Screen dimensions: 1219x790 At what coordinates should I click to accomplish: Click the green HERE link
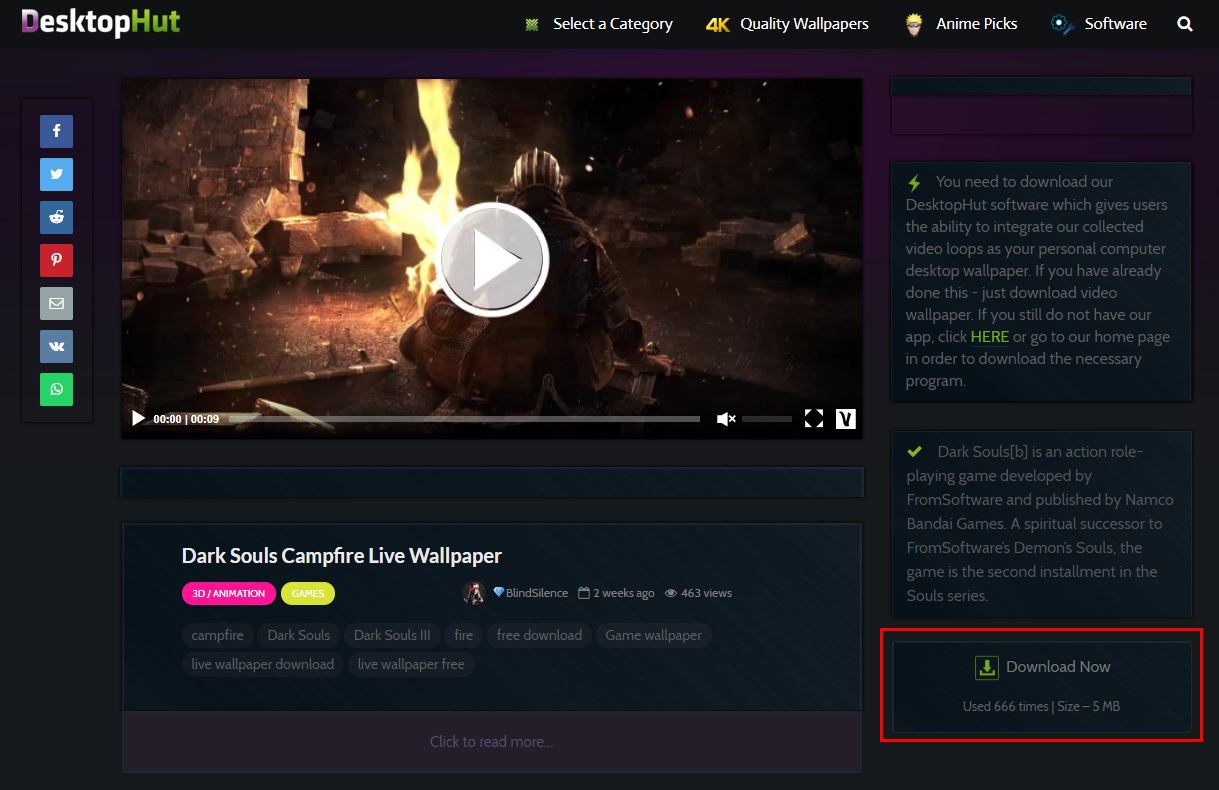coord(989,337)
